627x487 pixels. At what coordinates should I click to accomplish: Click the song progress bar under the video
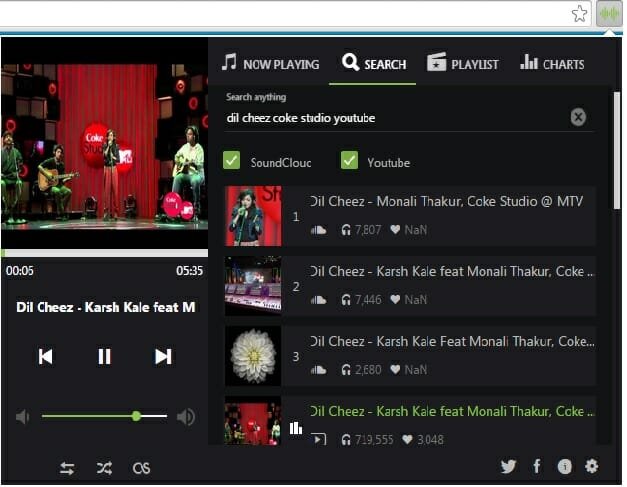(104, 253)
